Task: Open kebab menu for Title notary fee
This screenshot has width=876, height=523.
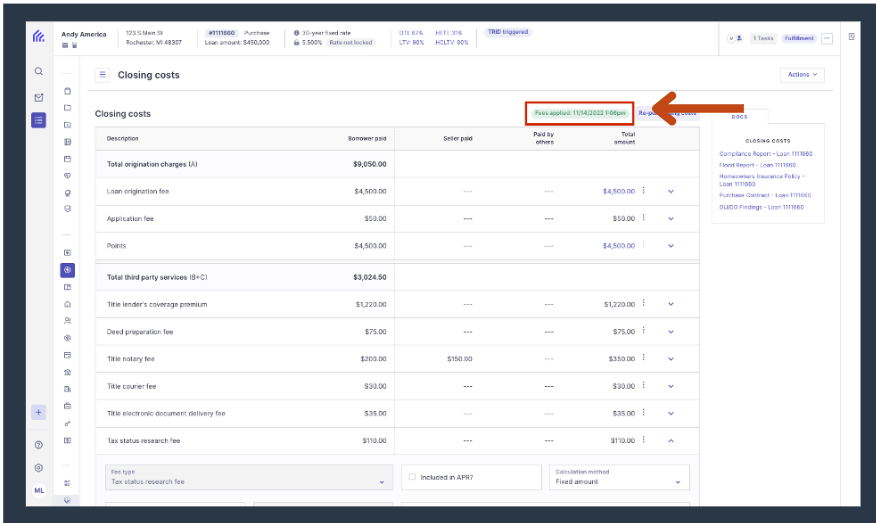Action: point(644,358)
